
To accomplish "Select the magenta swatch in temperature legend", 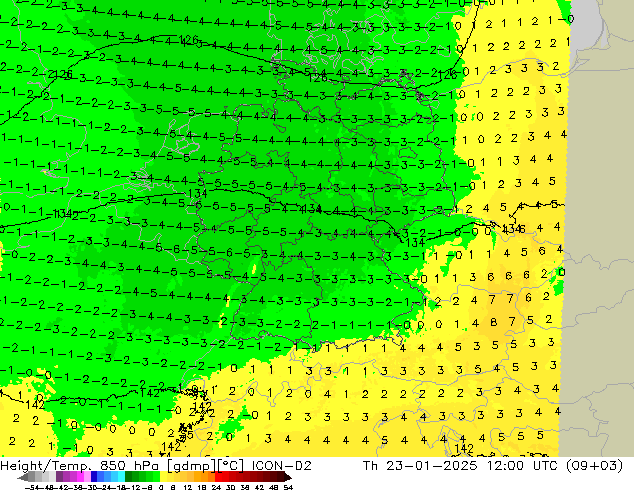I will (x=80, y=477).
